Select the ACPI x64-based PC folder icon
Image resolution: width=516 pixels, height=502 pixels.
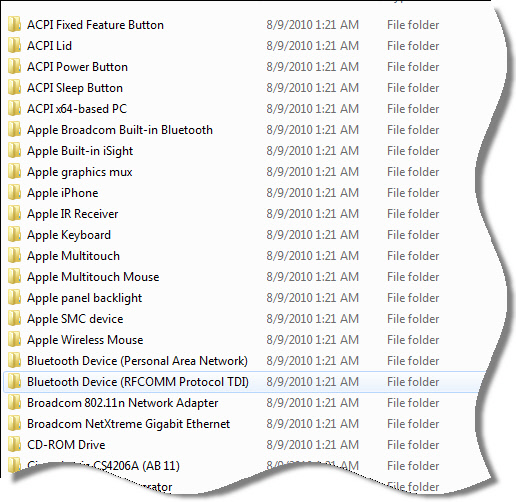(14, 109)
